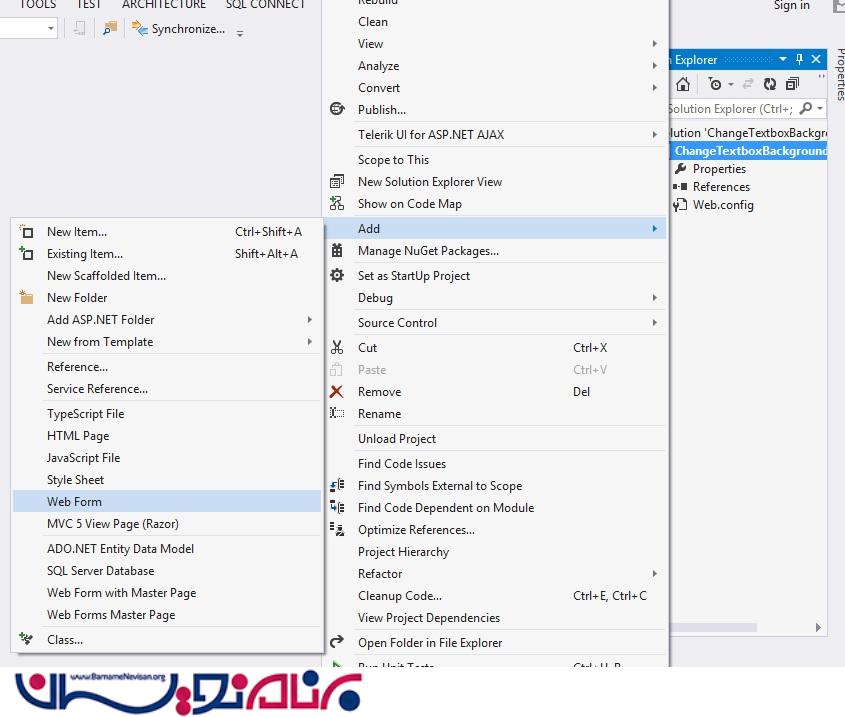Add a Class... item
845x717 pixels.
coord(167,640)
